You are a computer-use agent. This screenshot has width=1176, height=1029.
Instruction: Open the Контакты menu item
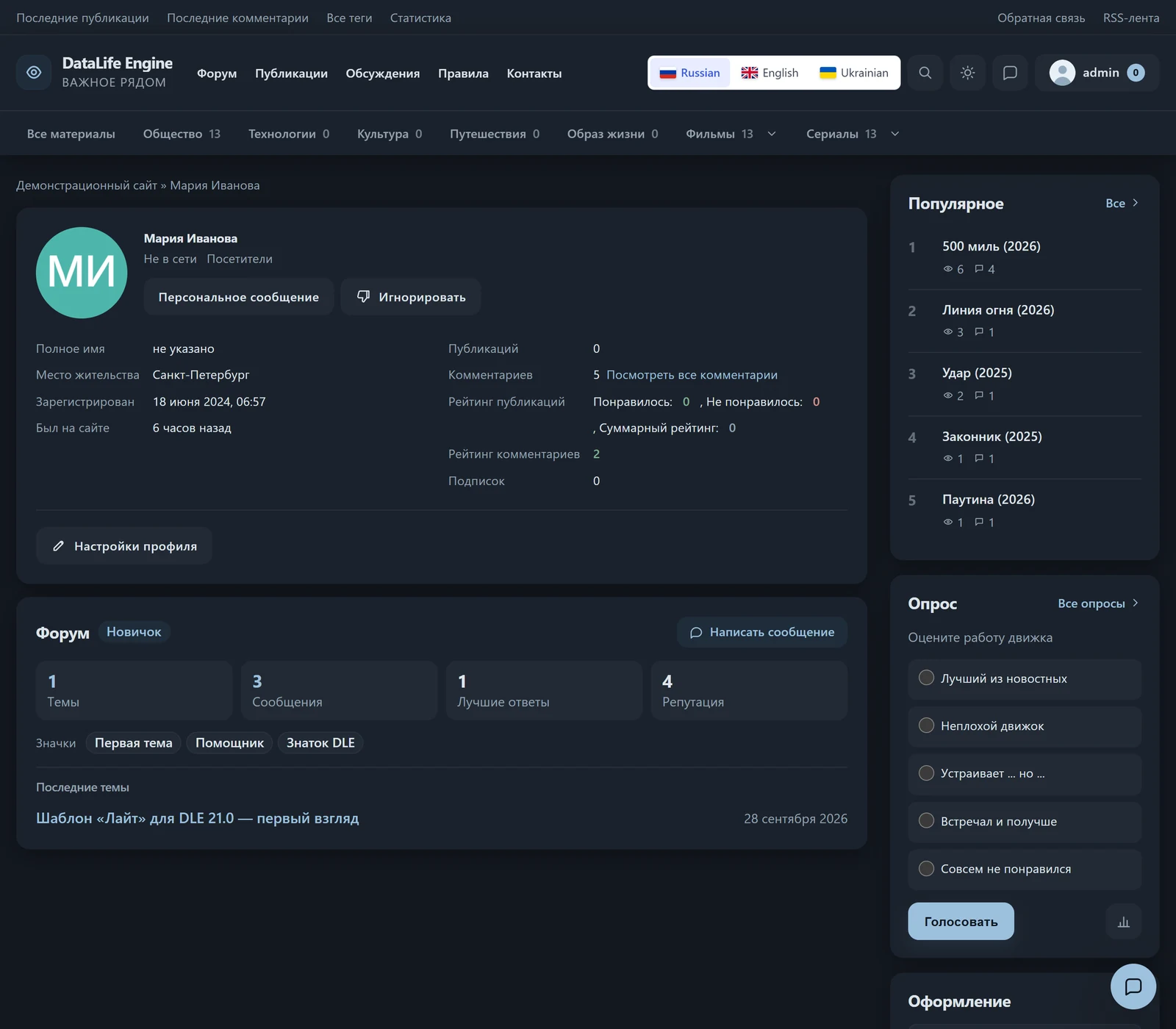click(534, 73)
